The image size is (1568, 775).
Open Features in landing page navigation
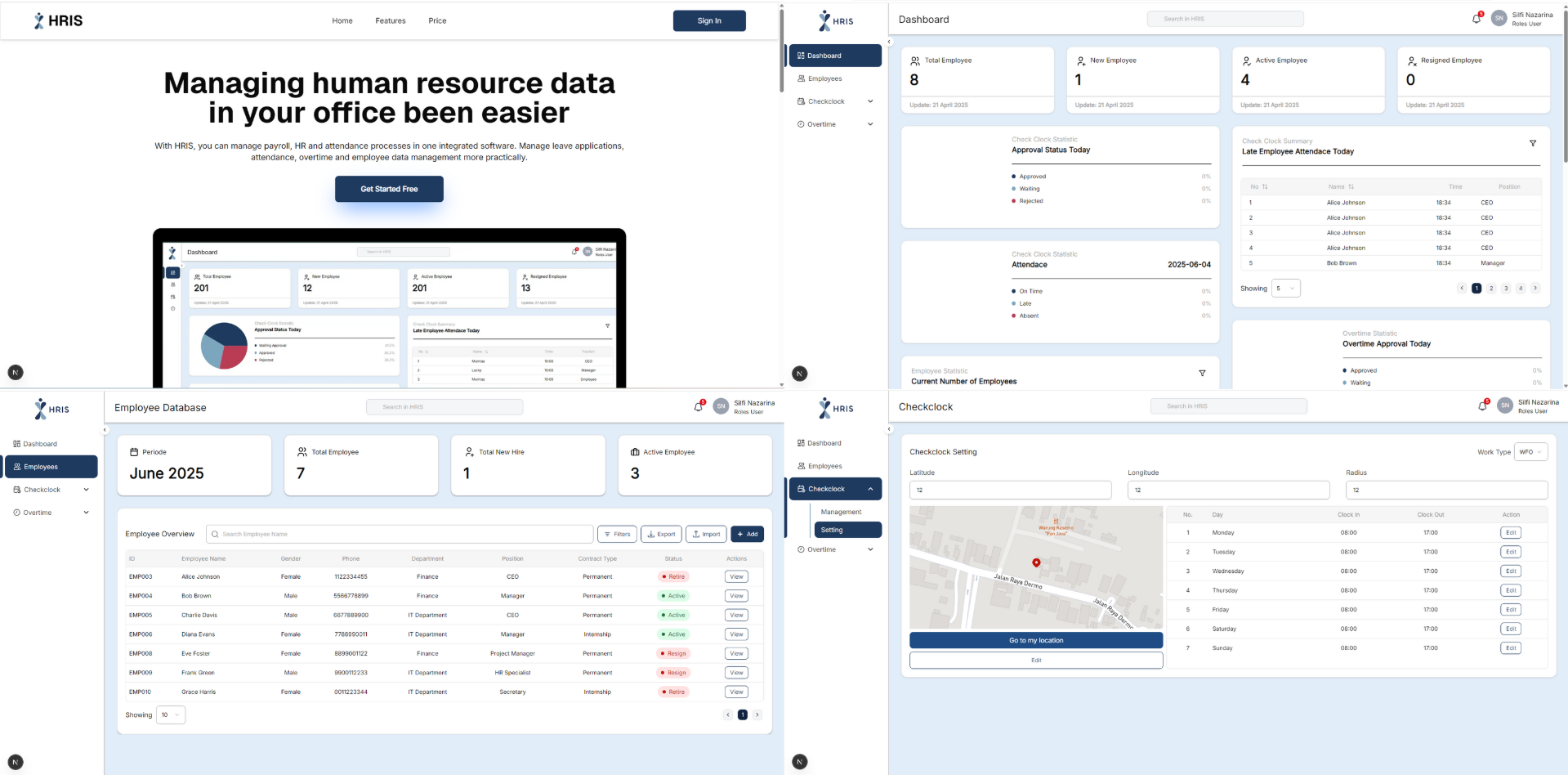391,20
